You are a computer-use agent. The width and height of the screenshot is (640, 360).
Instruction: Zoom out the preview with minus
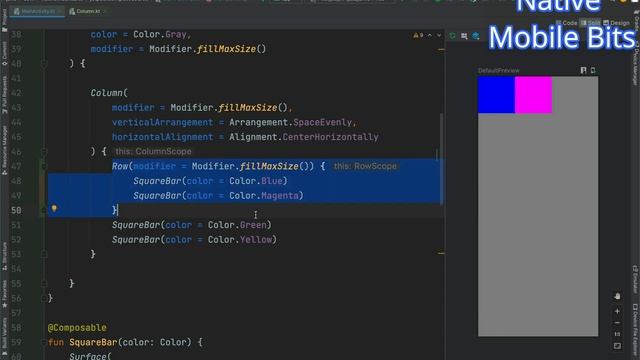(617, 323)
